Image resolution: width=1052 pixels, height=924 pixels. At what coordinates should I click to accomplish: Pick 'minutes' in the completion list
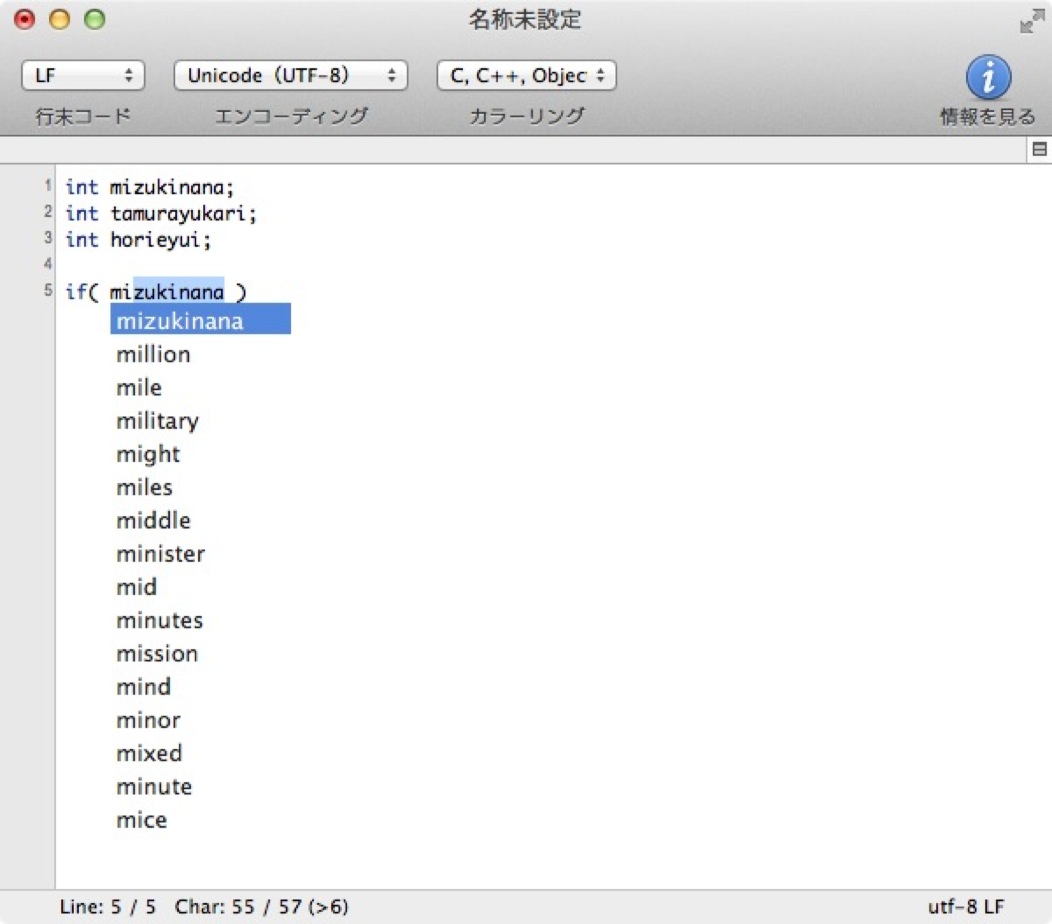coord(160,620)
